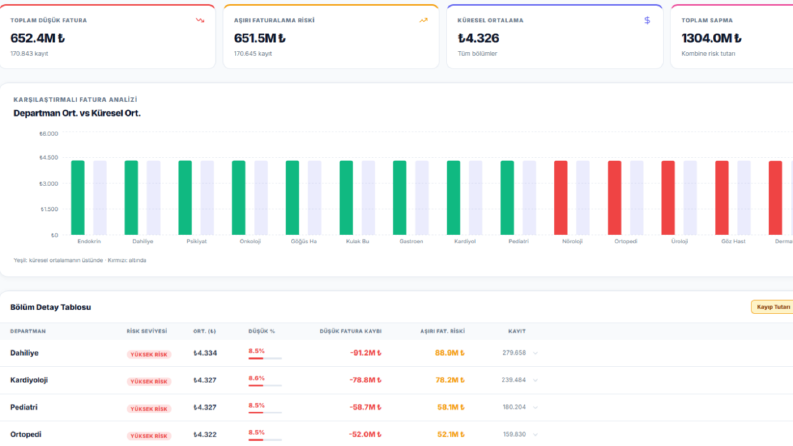
Task: Click the Dahiliye average ₺4.334 cell
Action: [205, 353]
